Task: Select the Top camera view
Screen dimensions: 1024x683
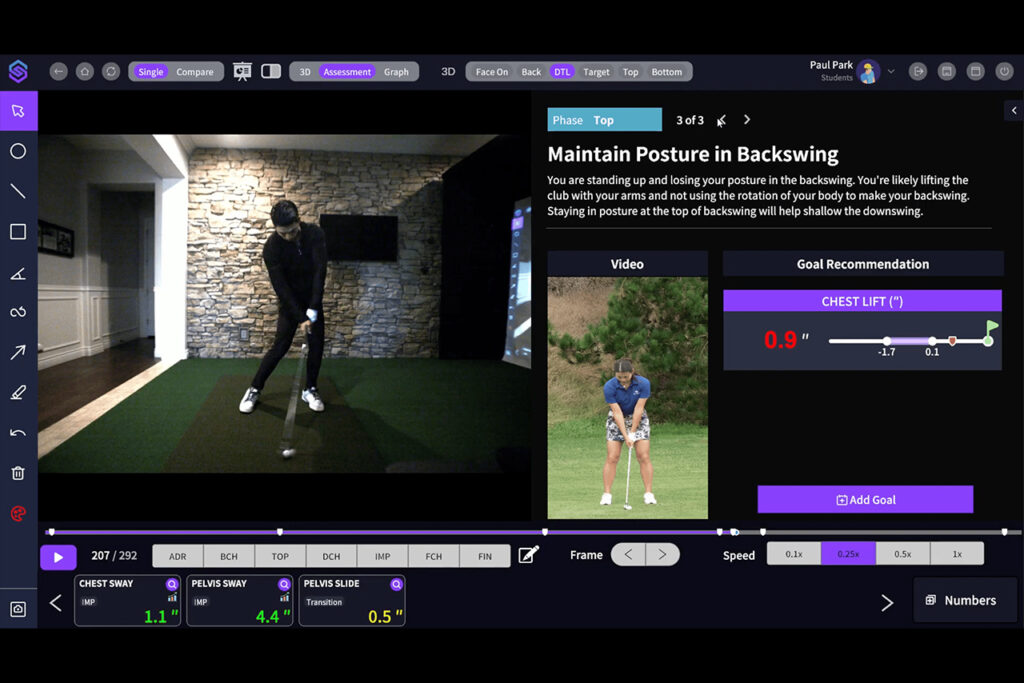Action: [630, 72]
